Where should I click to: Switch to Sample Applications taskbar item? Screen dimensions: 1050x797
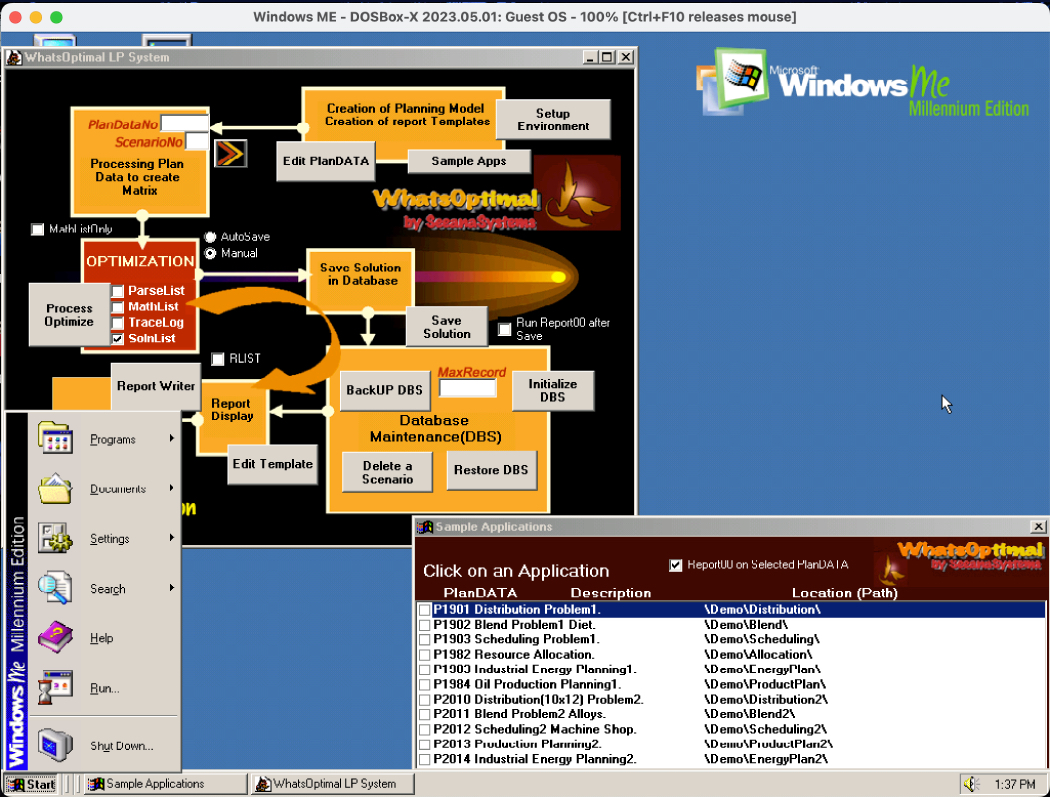point(165,784)
